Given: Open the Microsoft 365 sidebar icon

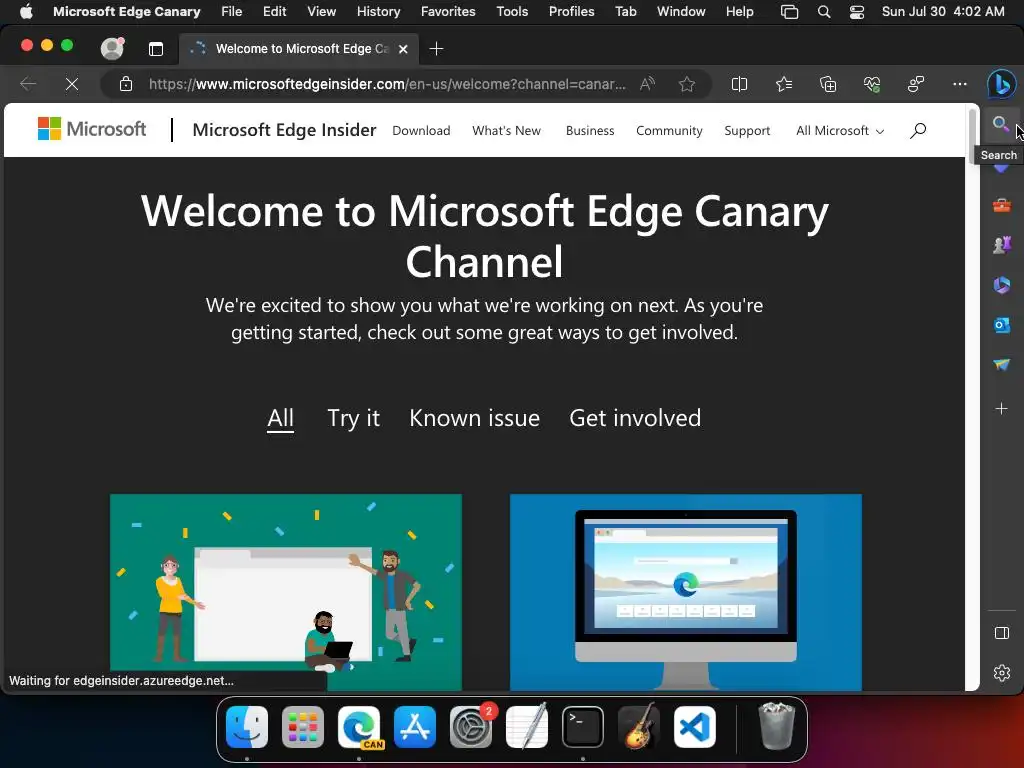Looking at the screenshot, I should (1001, 285).
